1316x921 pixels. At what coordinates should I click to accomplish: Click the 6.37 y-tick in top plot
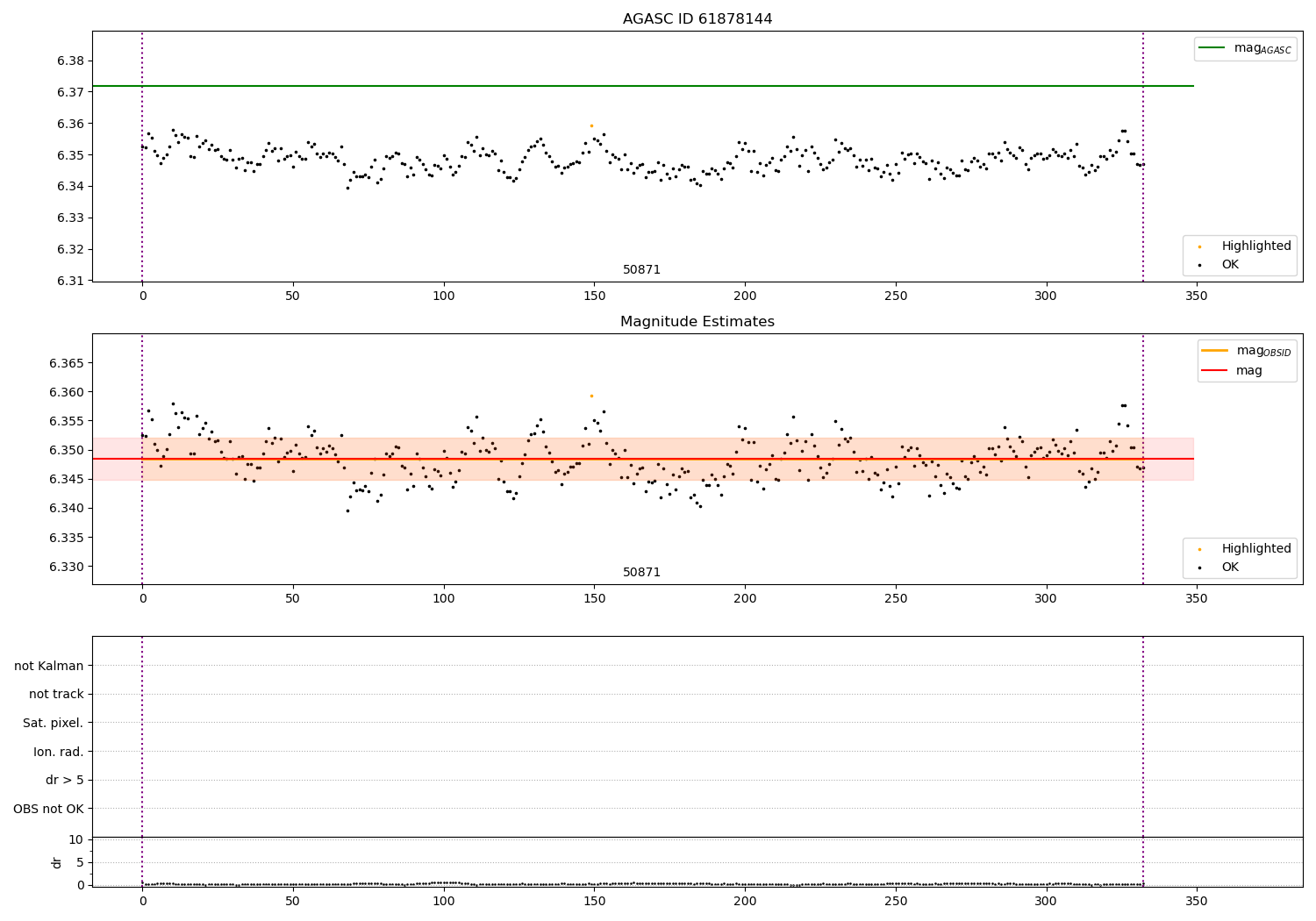click(x=70, y=92)
